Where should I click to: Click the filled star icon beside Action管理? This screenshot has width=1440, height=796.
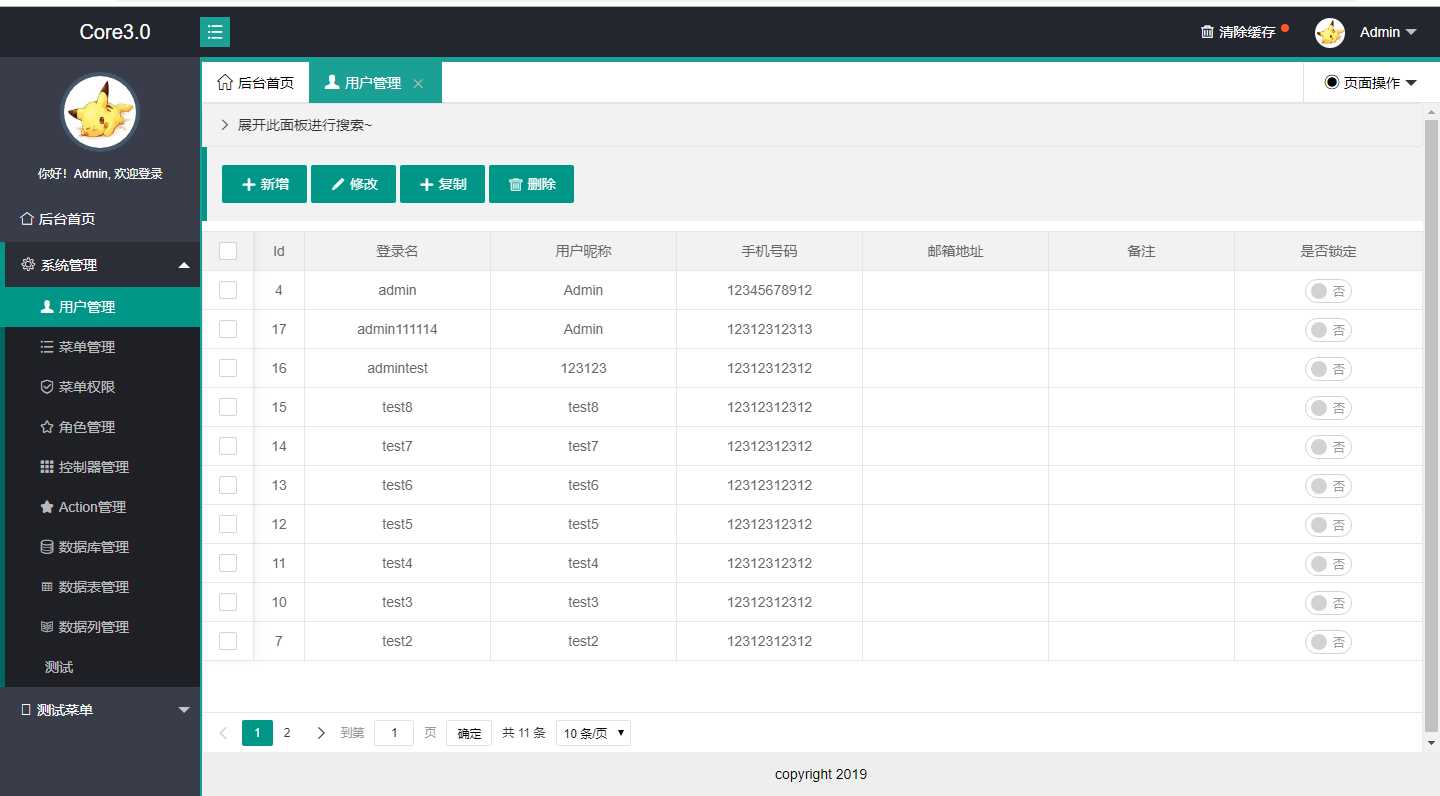tap(47, 507)
